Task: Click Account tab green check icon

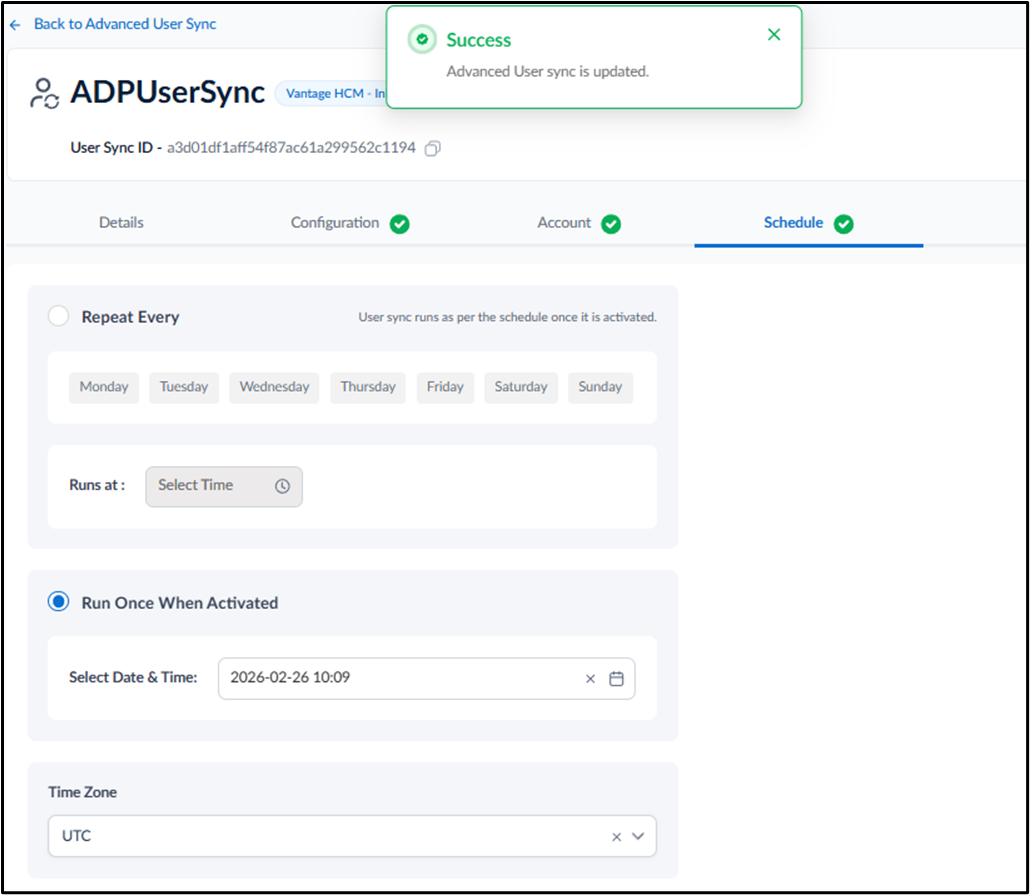Action: (x=611, y=224)
